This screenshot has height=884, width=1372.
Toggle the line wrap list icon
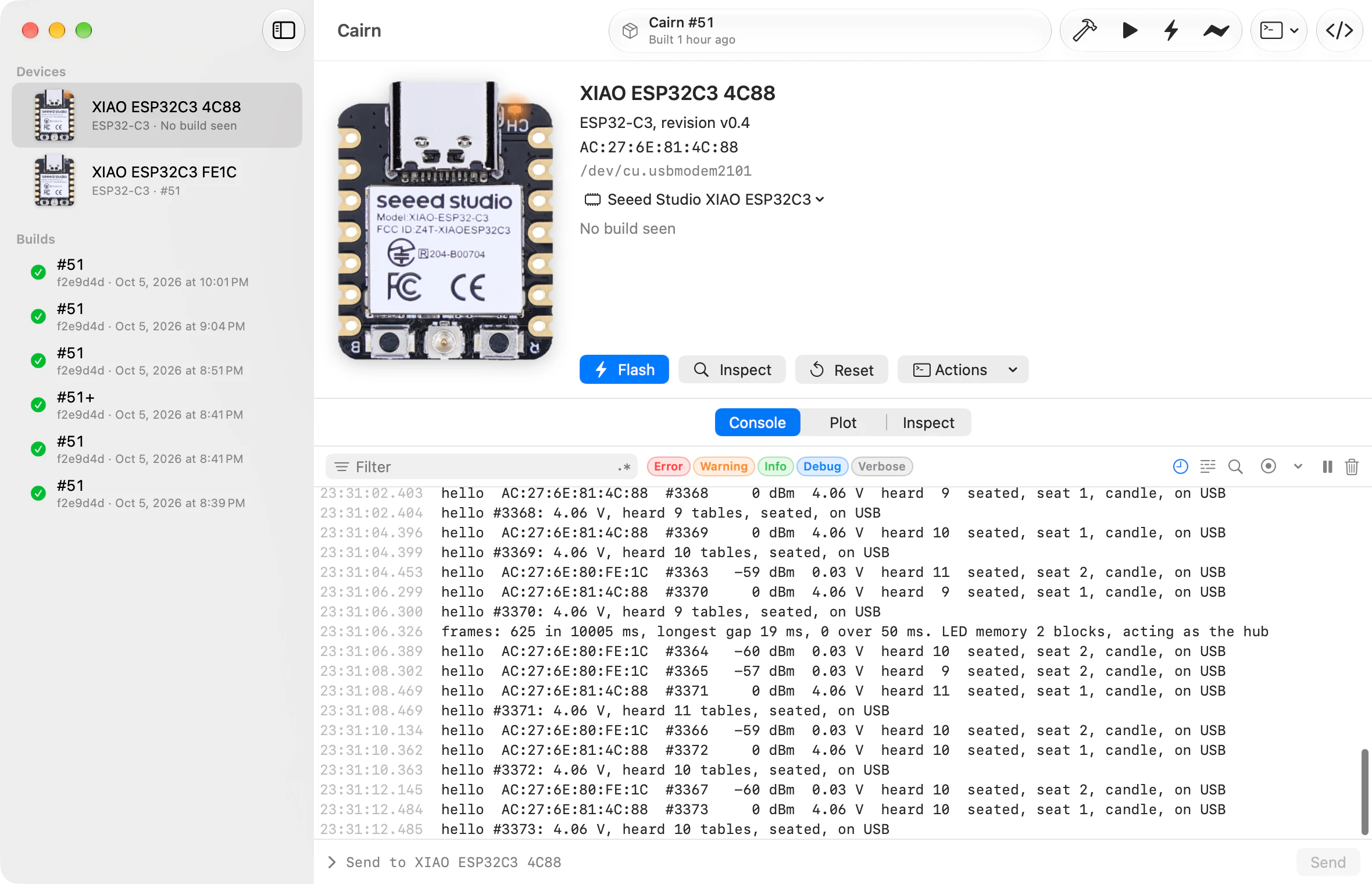(1207, 466)
